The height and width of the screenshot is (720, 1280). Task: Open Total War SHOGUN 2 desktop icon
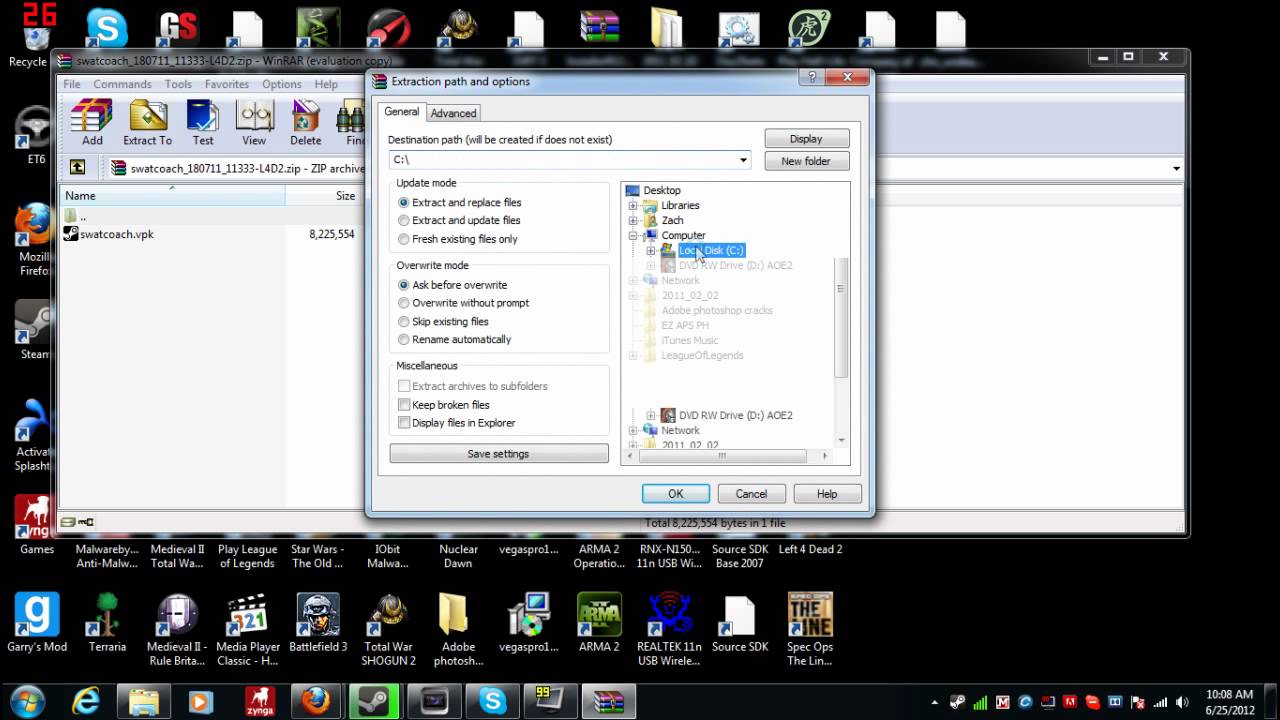tap(388, 630)
